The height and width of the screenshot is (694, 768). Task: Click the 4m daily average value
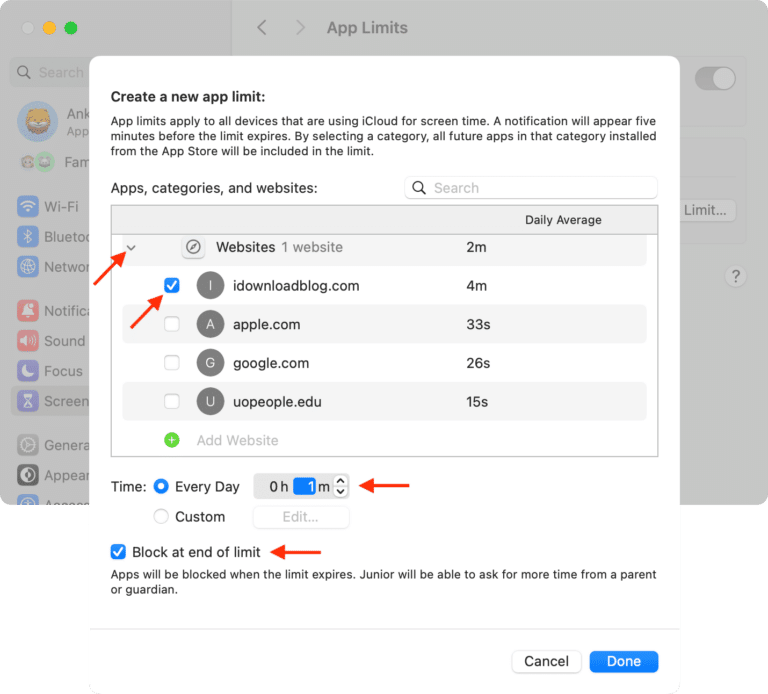click(477, 286)
